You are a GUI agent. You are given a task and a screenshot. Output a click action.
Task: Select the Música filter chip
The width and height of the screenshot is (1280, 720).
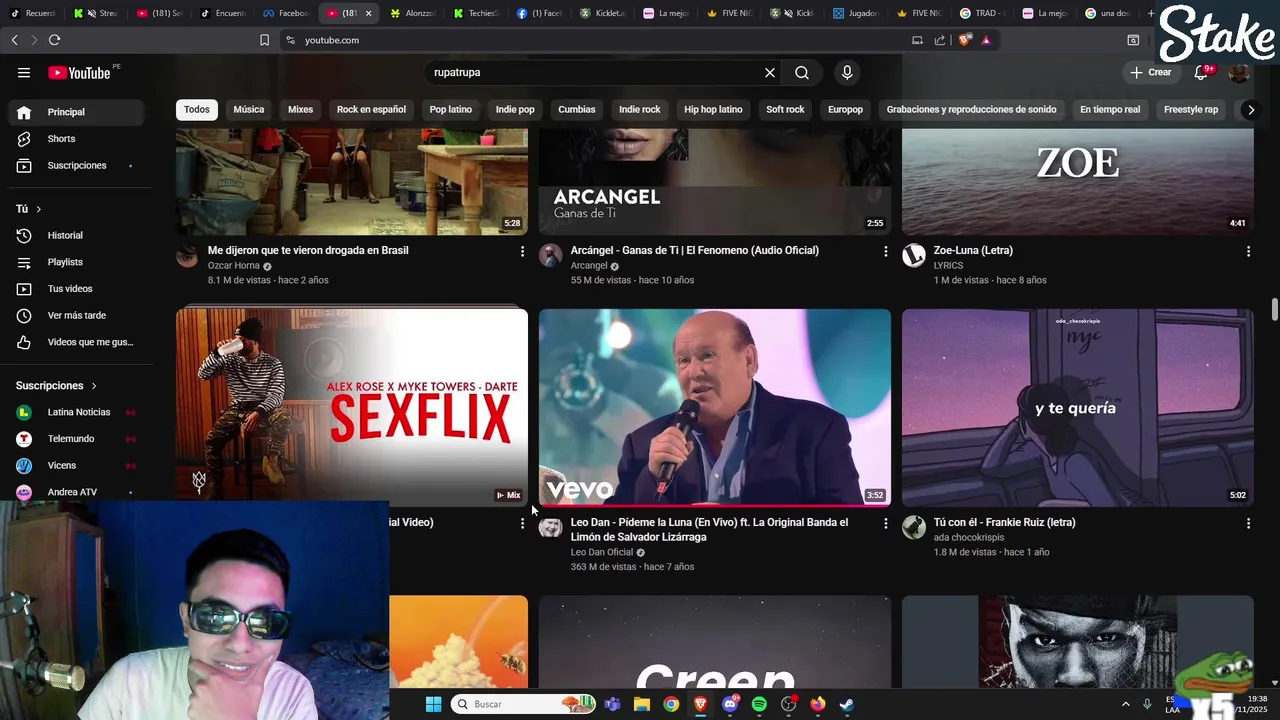pos(249,109)
